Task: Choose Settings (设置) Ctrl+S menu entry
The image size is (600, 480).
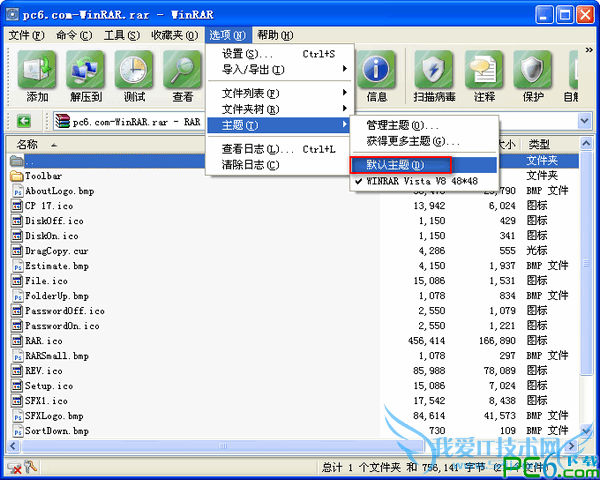Action: point(279,54)
